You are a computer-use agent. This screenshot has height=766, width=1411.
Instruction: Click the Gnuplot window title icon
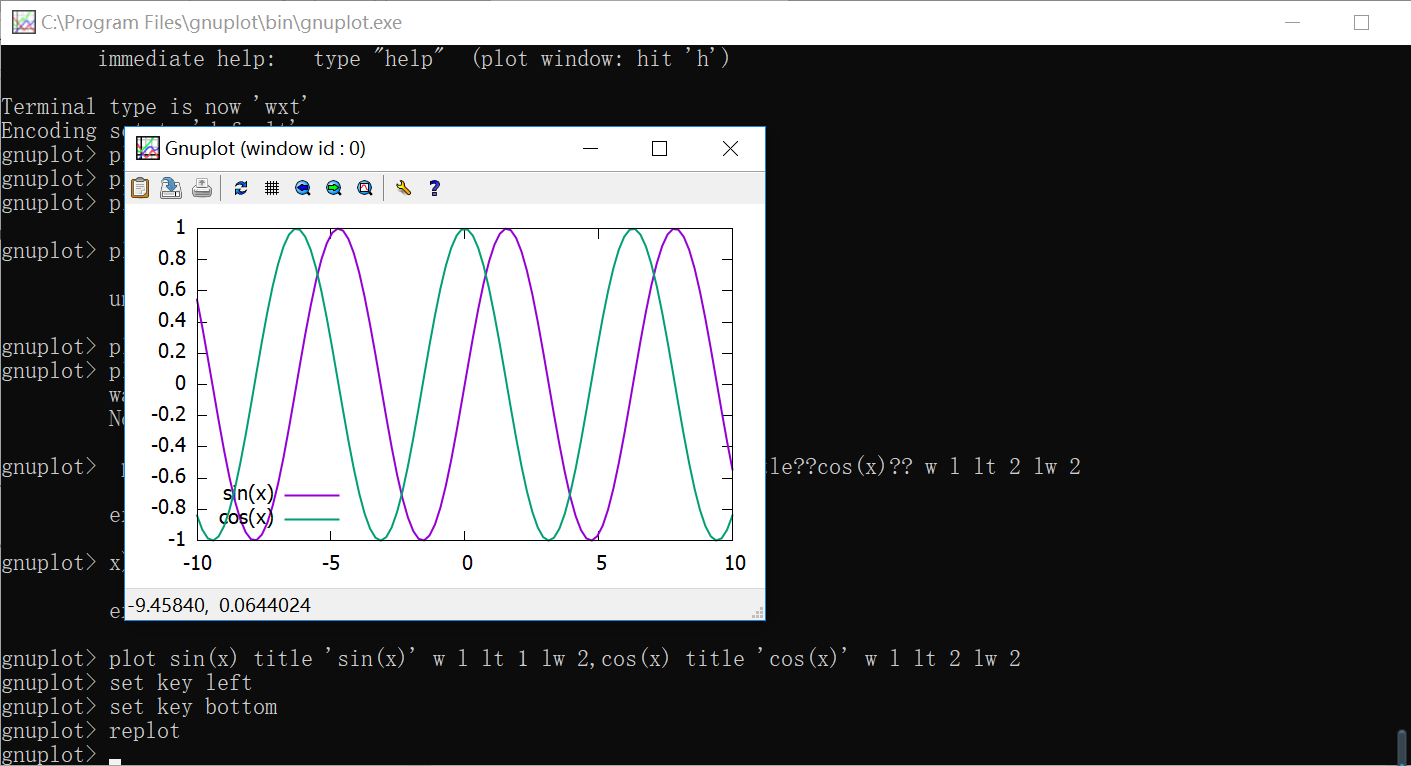(x=148, y=148)
